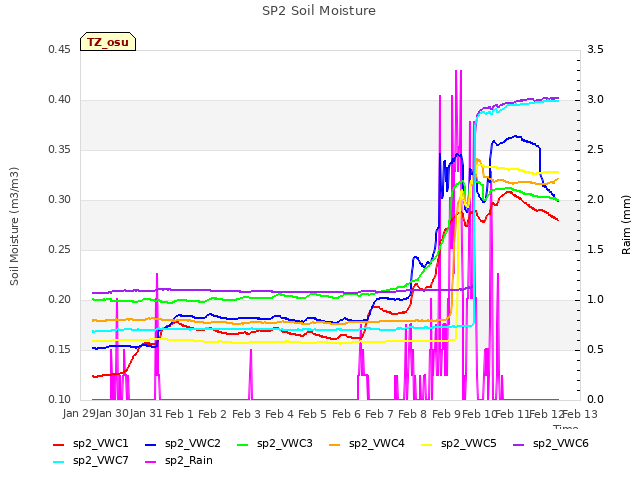Click the sp2_VWC3 legend entry
The height and width of the screenshot is (480, 640).
(x=275, y=444)
